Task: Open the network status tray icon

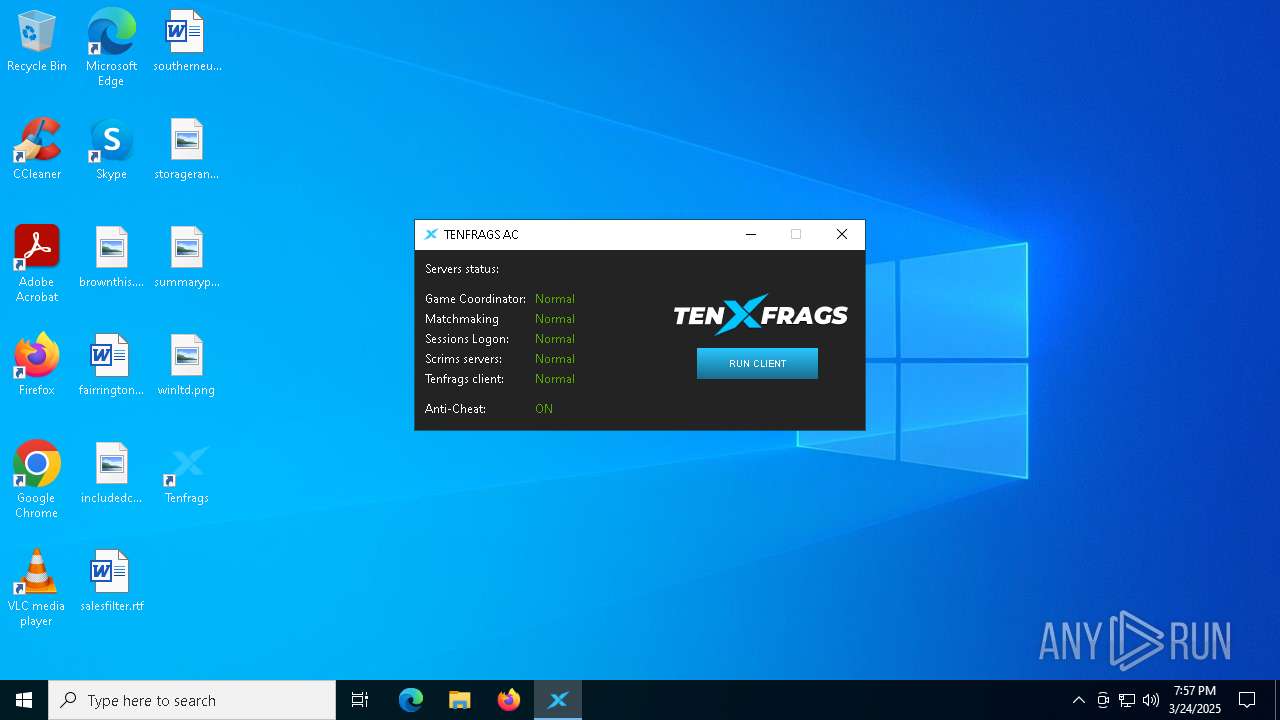Action: 1127,700
